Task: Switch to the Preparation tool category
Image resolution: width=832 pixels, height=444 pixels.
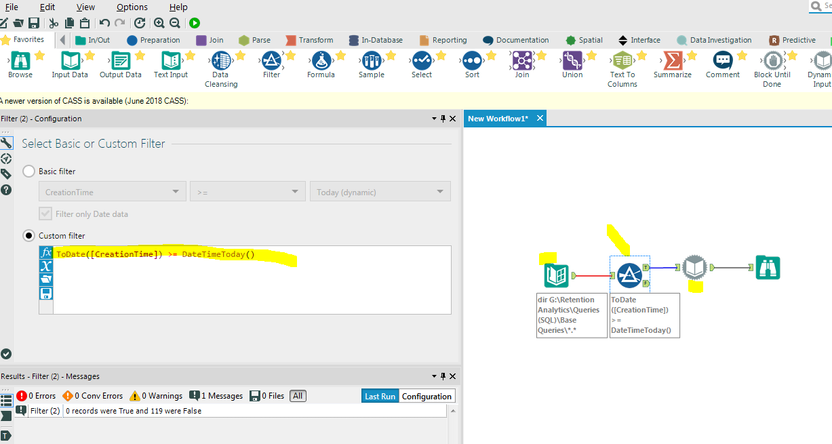Action: click(x=154, y=40)
